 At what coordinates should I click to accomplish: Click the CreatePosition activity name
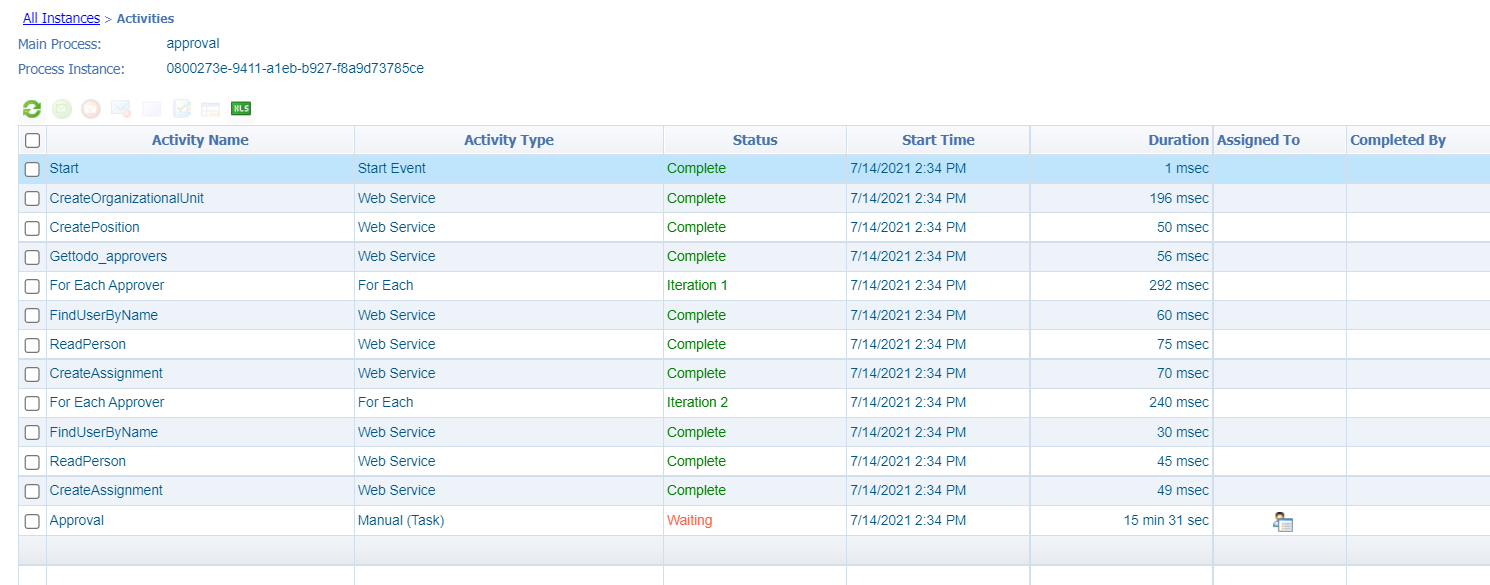pos(95,227)
